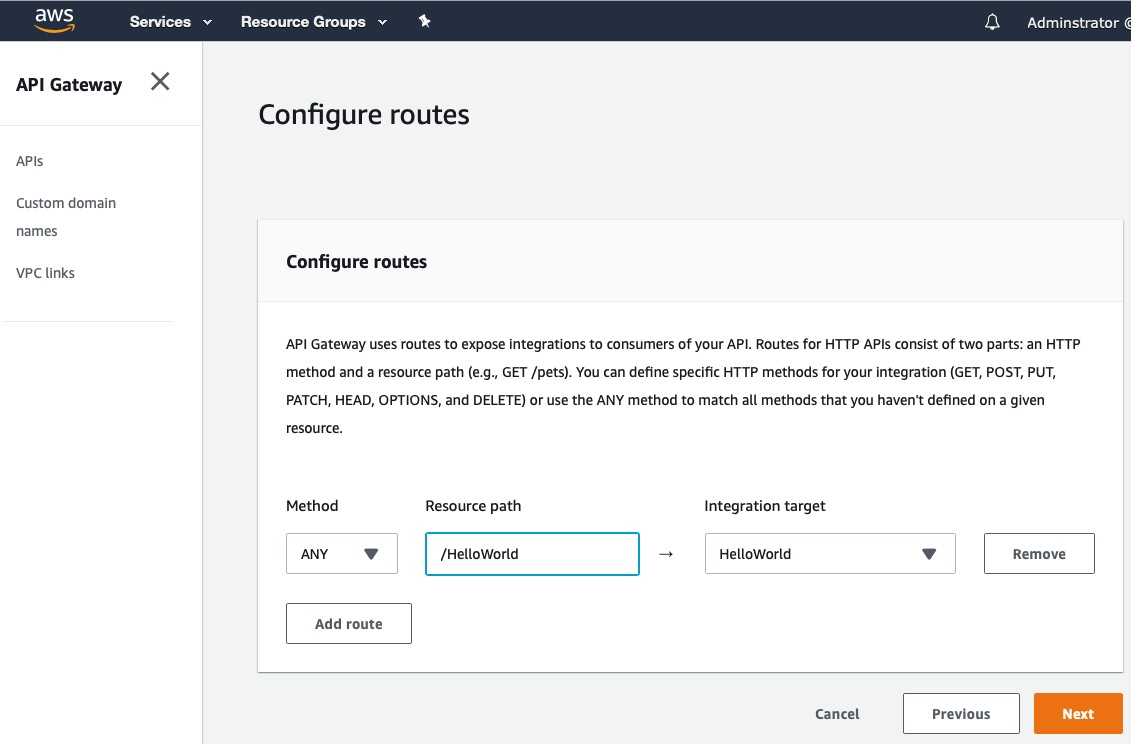Expand the Resource Groups menu
Viewport: 1131px width, 744px height.
(314, 22)
